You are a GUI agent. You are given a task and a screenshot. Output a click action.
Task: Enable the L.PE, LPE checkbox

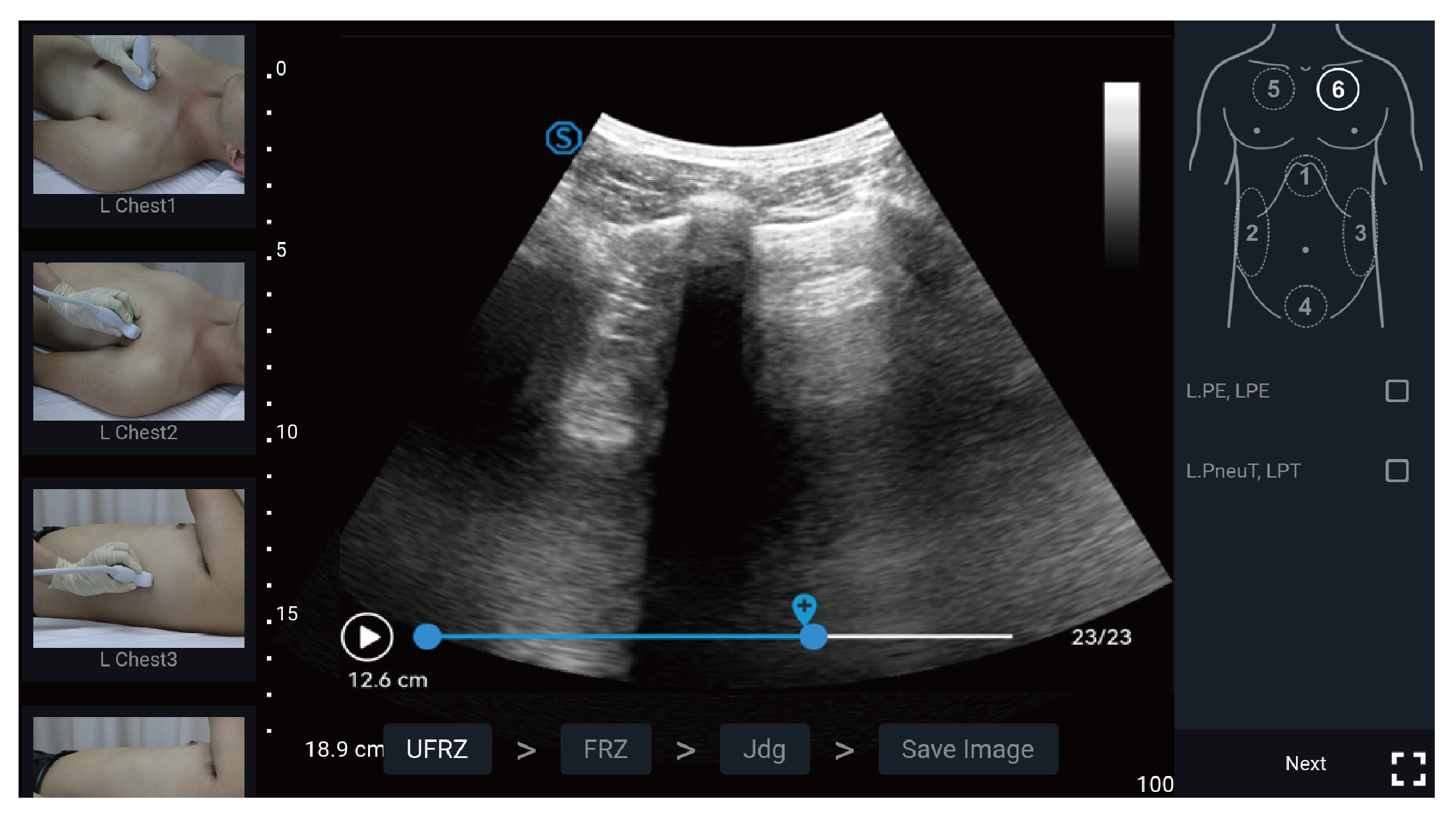point(1396,391)
